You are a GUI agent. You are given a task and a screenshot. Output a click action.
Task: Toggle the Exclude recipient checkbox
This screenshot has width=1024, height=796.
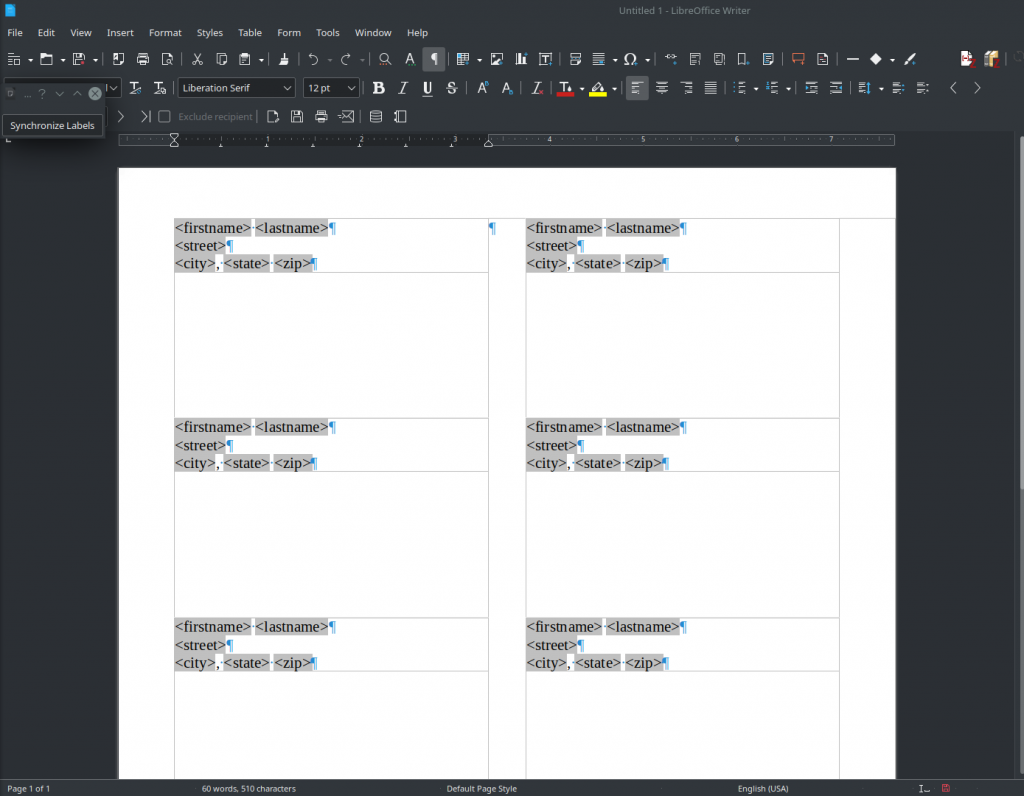point(165,117)
